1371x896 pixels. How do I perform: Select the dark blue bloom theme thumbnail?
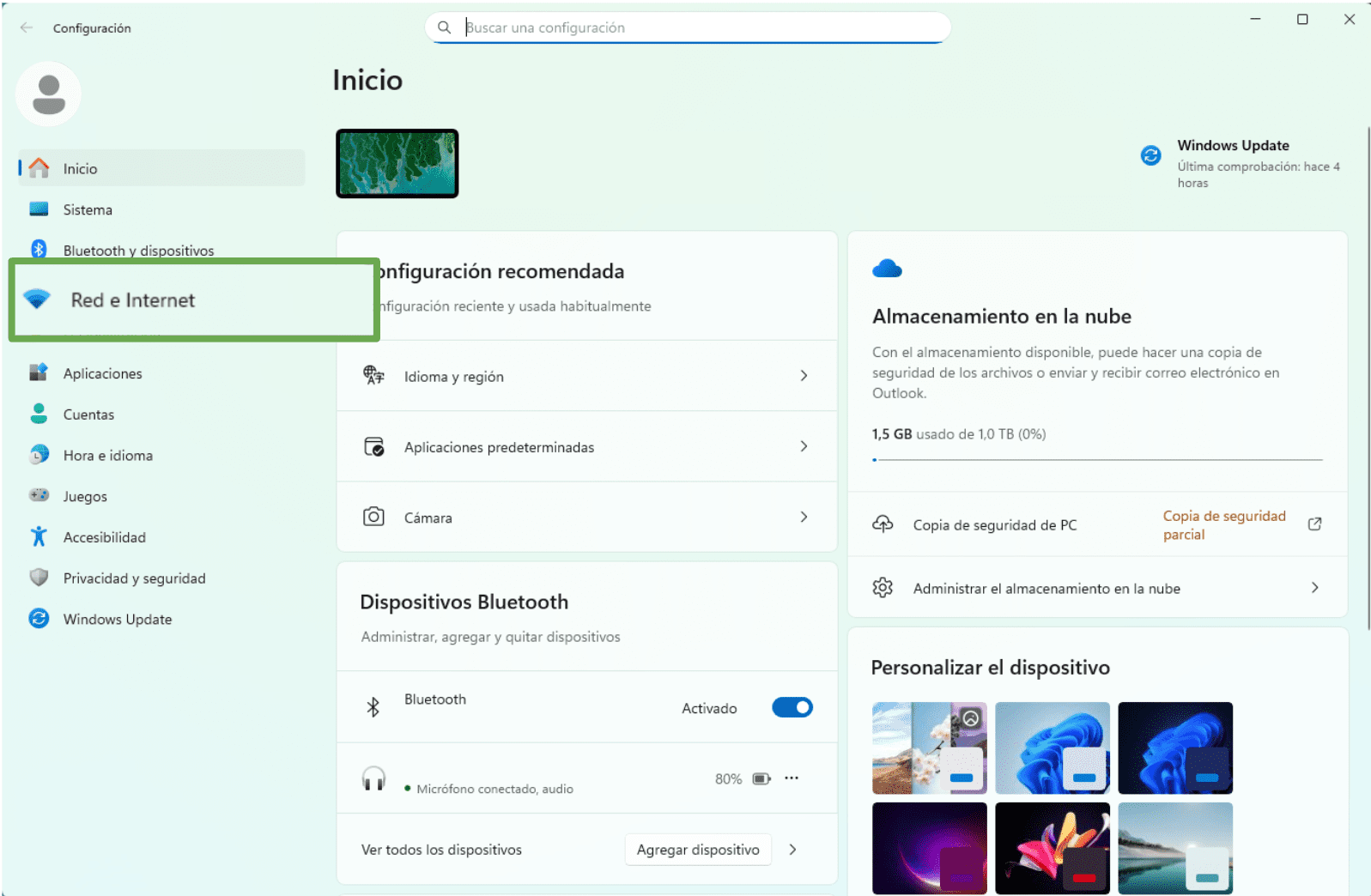pos(1174,748)
